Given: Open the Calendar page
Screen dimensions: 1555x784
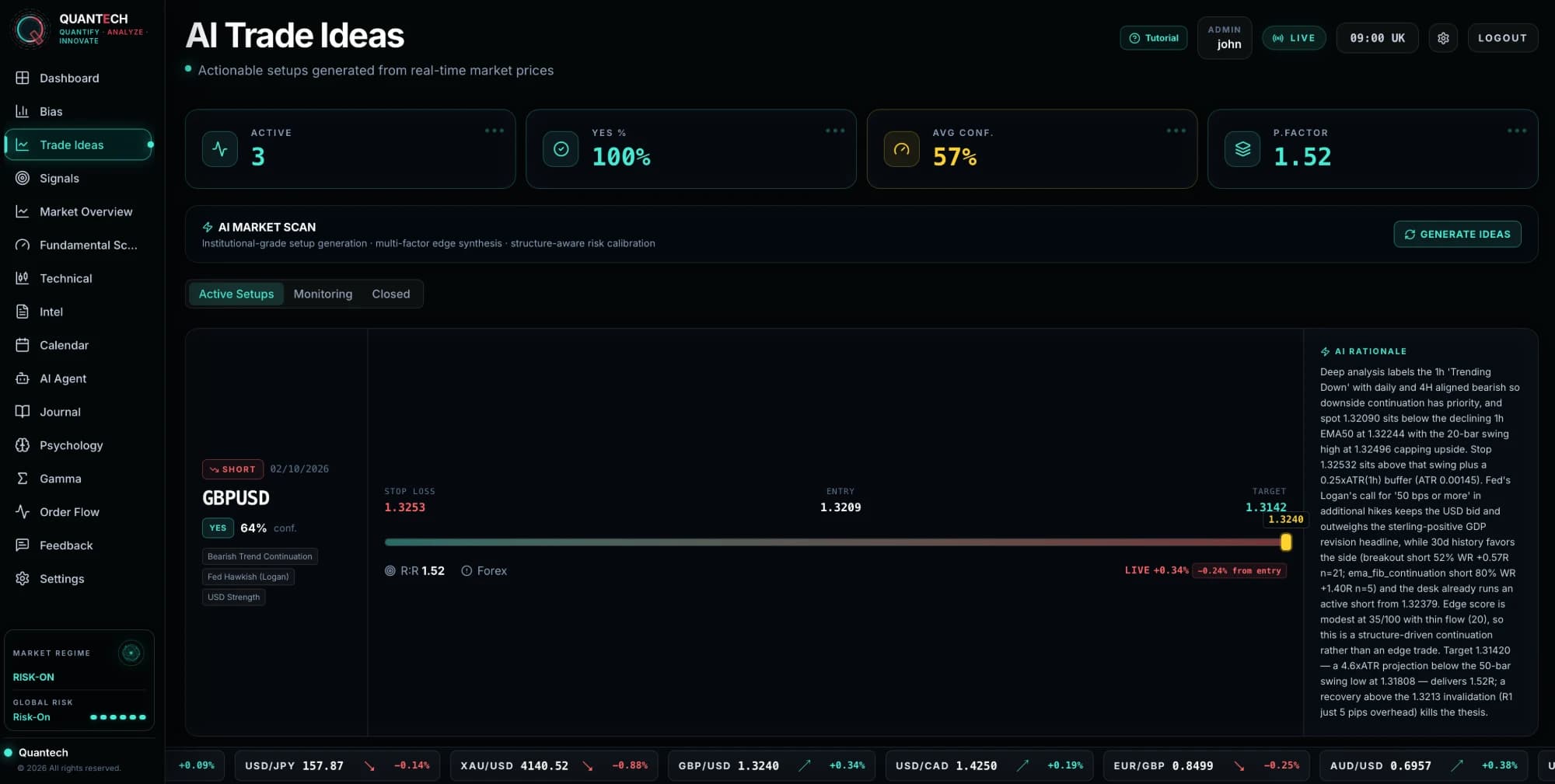Looking at the screenshot, I should click(78, 345).
